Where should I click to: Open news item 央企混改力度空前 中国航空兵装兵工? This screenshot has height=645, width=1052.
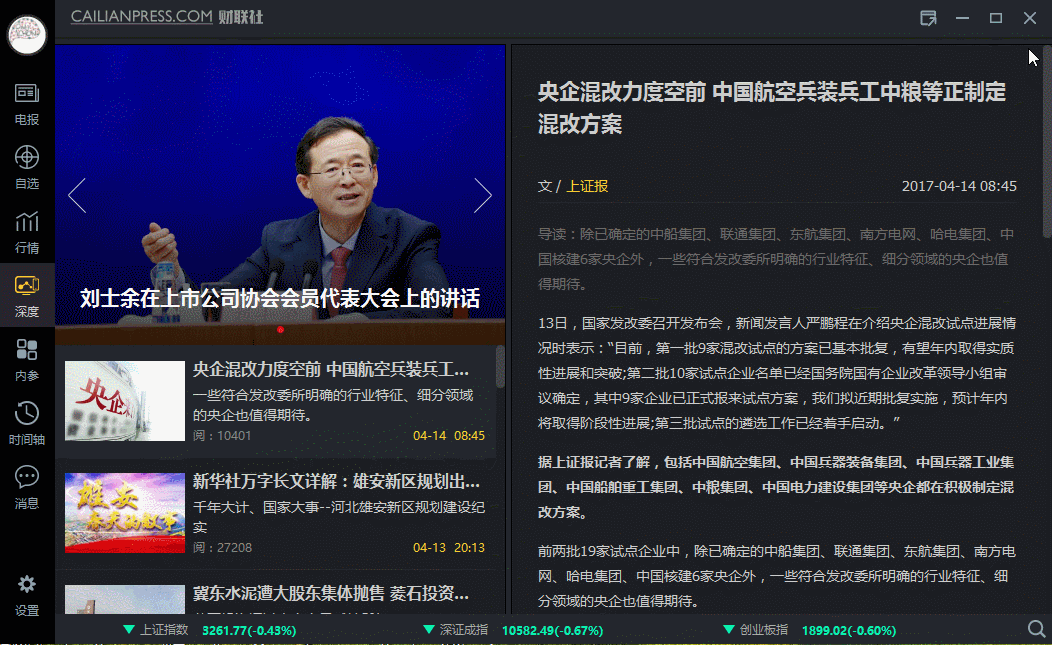point(331,369)
